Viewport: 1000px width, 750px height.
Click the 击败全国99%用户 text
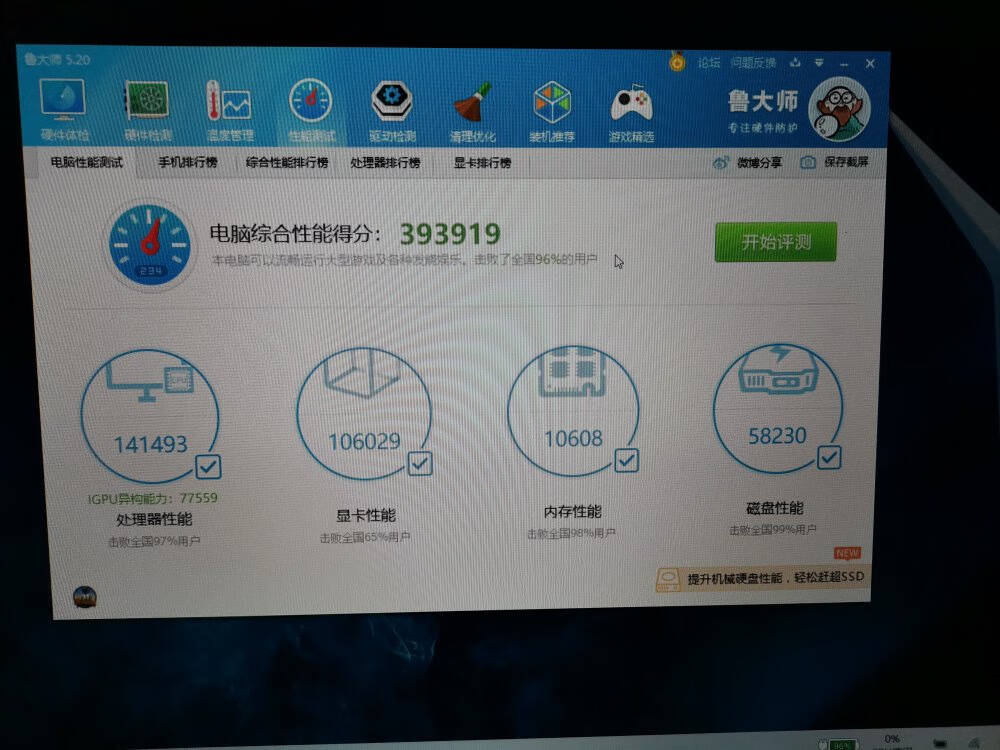[773, 530]
